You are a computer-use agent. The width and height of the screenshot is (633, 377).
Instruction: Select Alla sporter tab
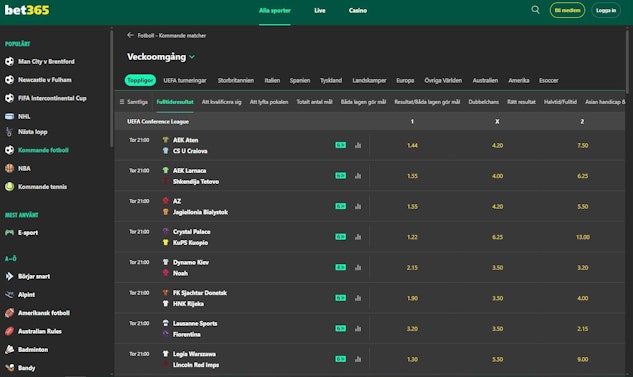point(275,10)
